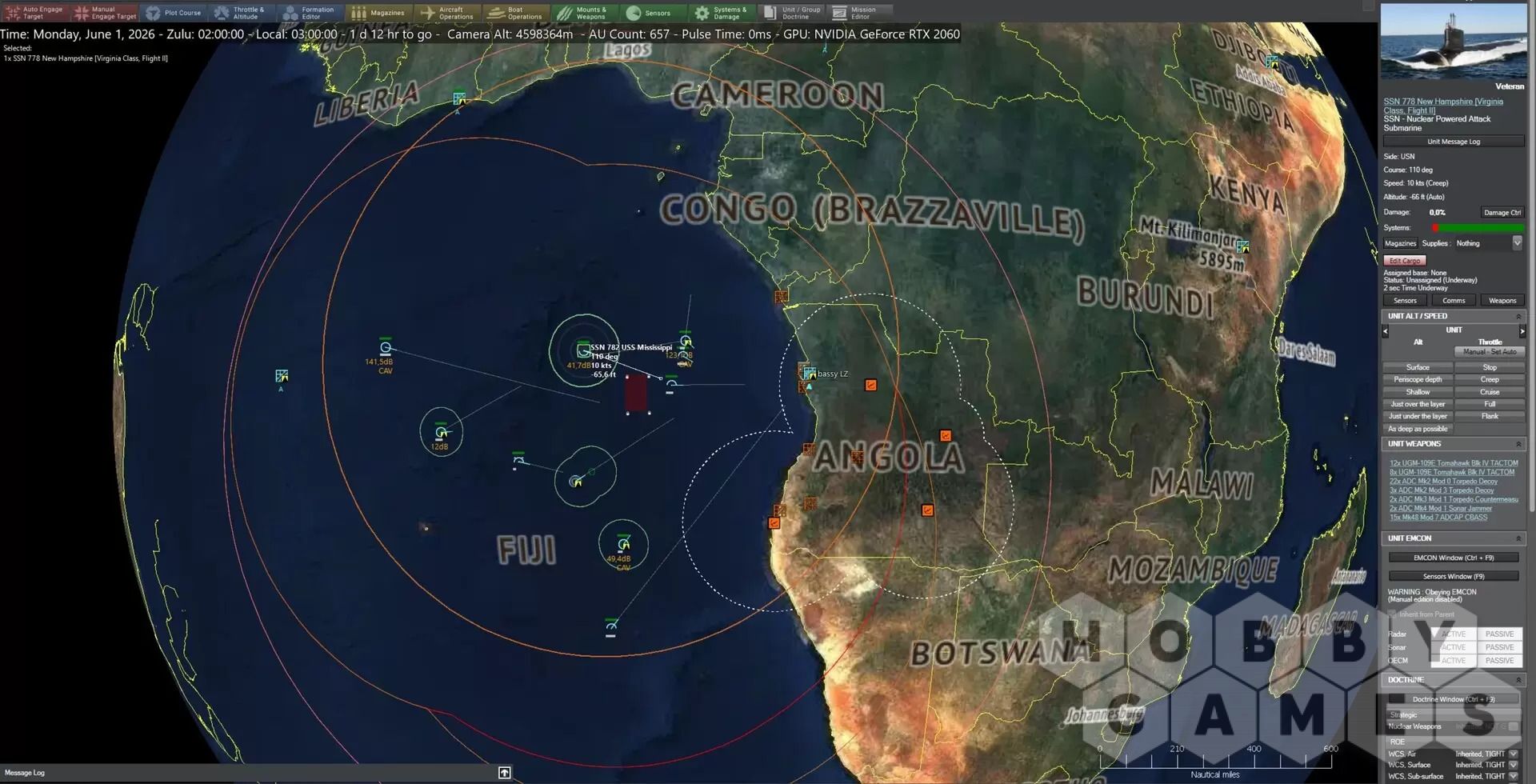Set depth to Periscope depth
Image resolution: width=1536 pixels, height=784 pixels.
pos(1418,380)
